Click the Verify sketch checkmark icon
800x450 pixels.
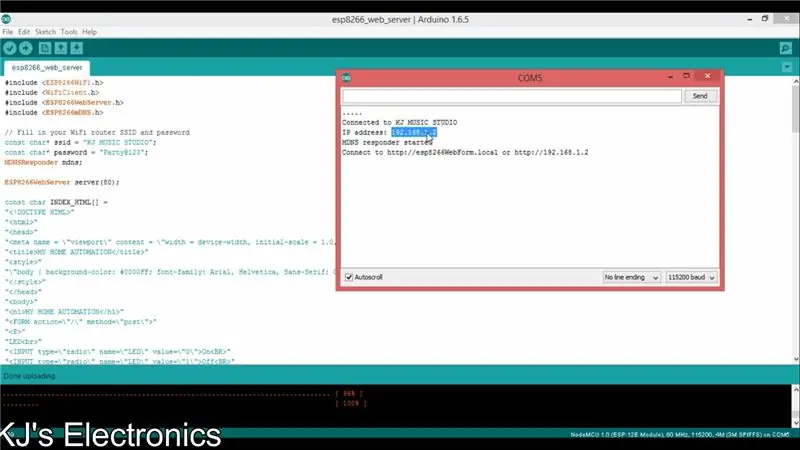click(10, 48)
